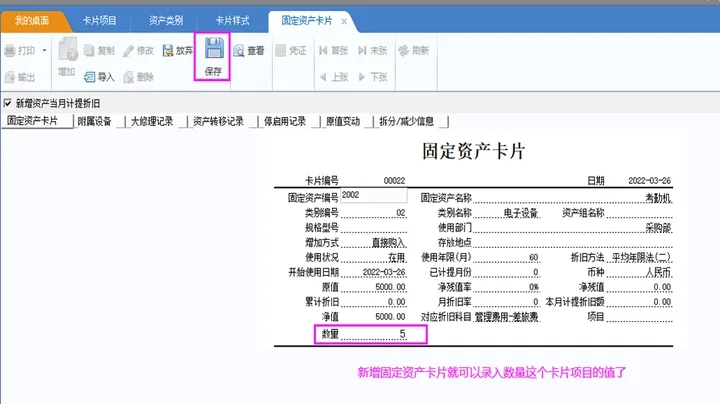Click the 卡片编号 value 00022
This screenshot has height=404, width=720.
(394, 181)
